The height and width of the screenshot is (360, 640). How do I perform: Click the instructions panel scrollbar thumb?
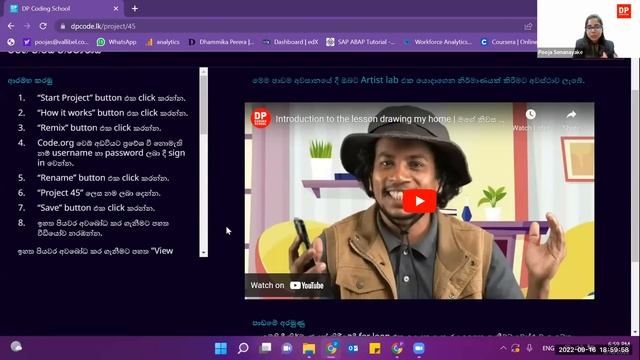pos(203,105)
